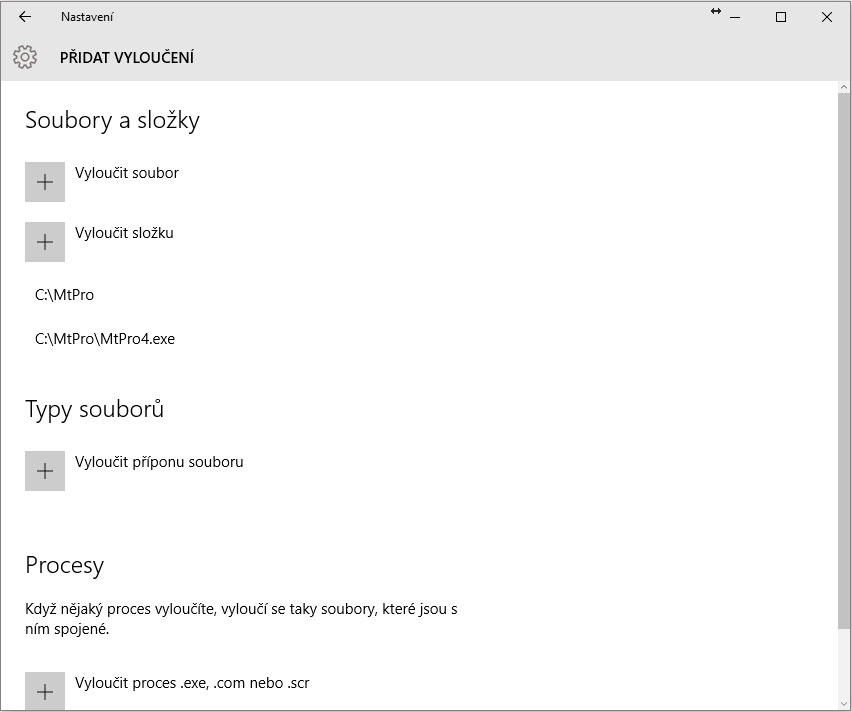The image size is (852, 712).
Task: Click the plus icon to exclude a file
Action: pyautogui.click(x=45, y=182)
